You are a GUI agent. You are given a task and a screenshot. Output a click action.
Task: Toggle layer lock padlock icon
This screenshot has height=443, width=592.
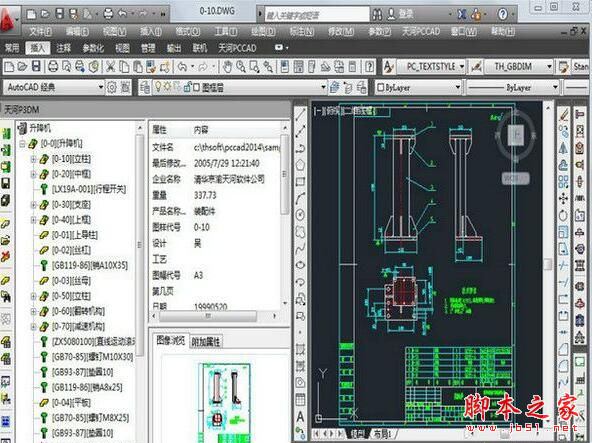click(187, 87)
